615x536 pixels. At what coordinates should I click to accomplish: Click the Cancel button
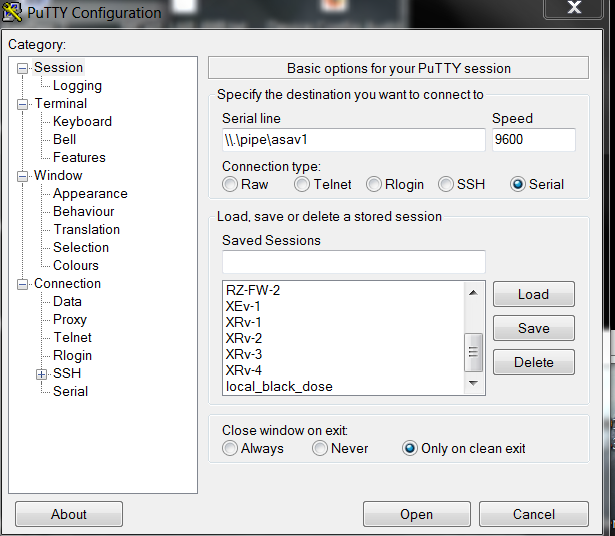pos(534,514)
